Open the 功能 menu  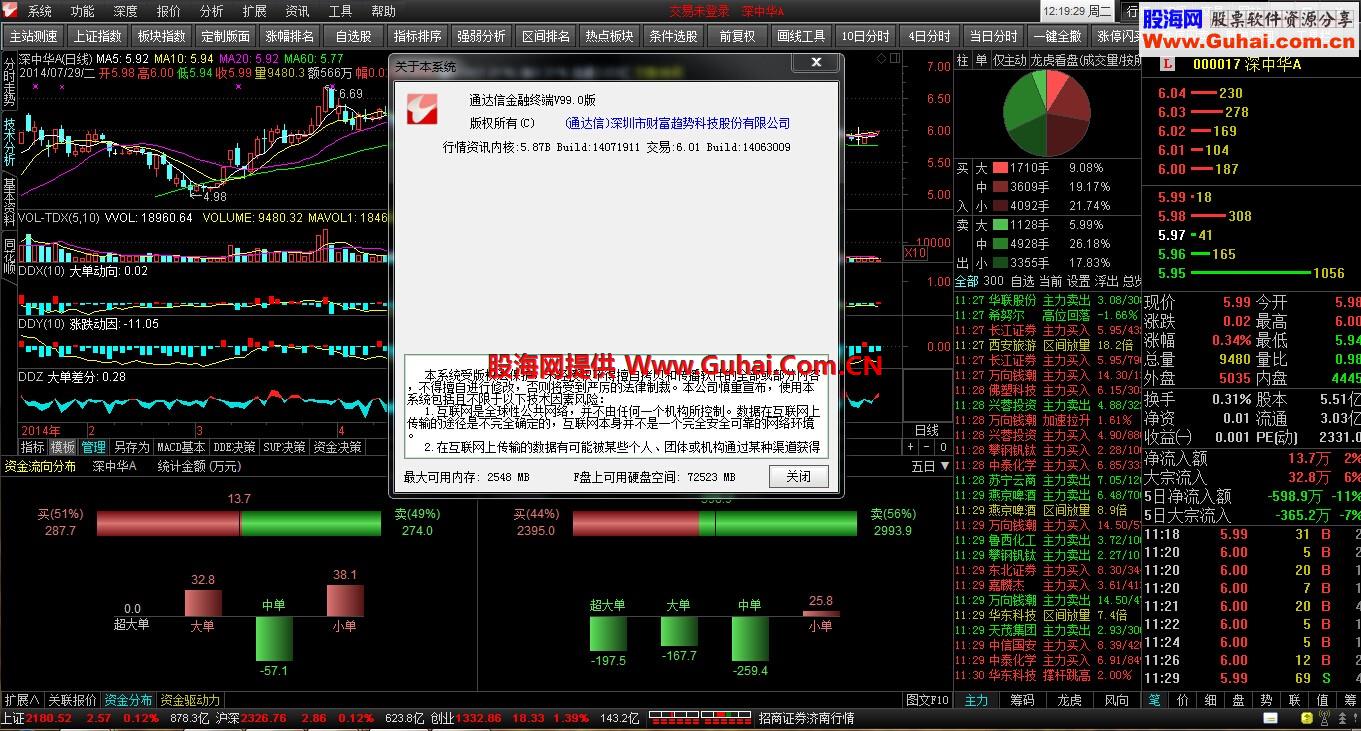[83, 11]
